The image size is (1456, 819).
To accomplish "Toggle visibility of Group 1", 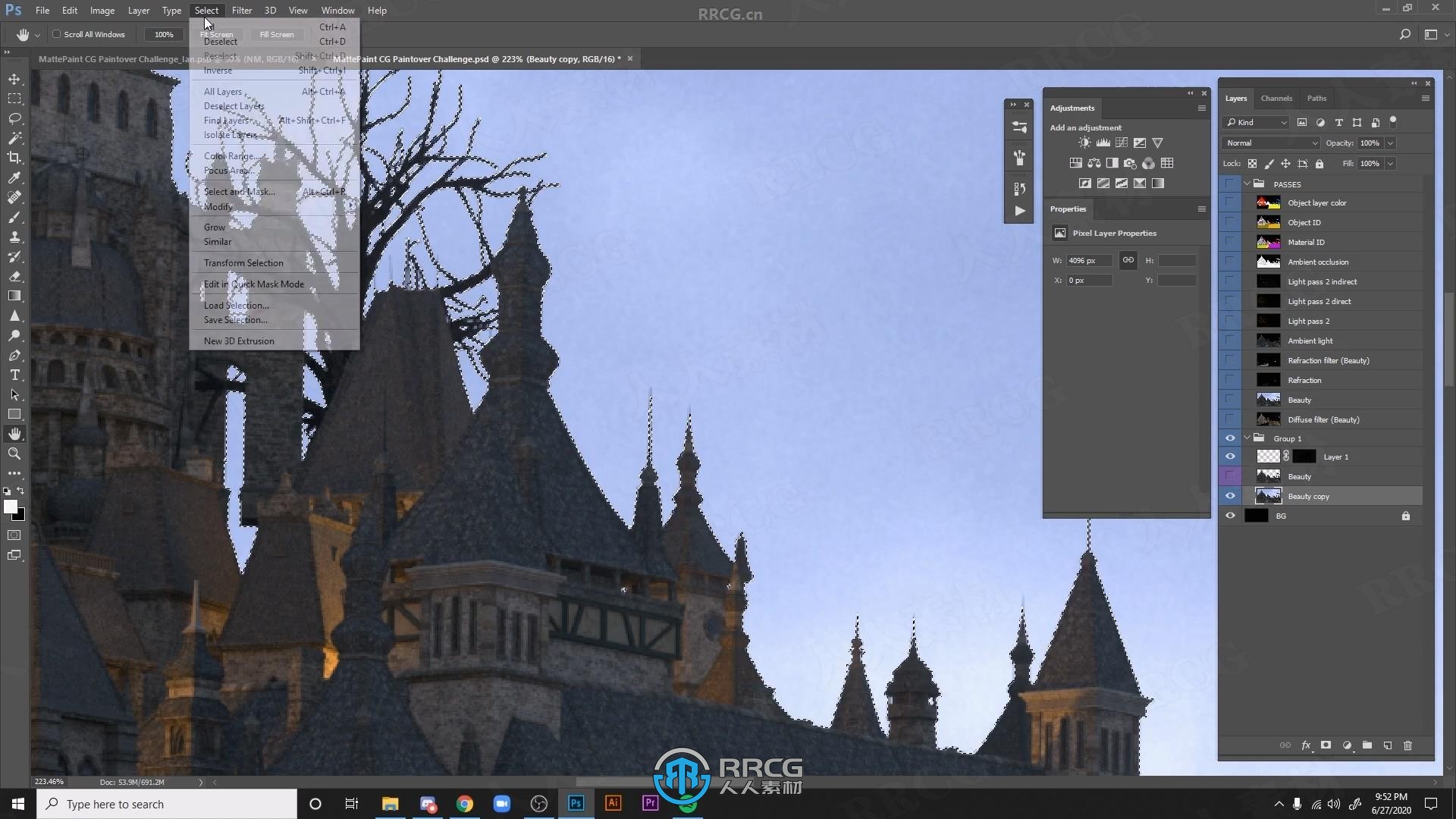I will (x=1230, y=438).
